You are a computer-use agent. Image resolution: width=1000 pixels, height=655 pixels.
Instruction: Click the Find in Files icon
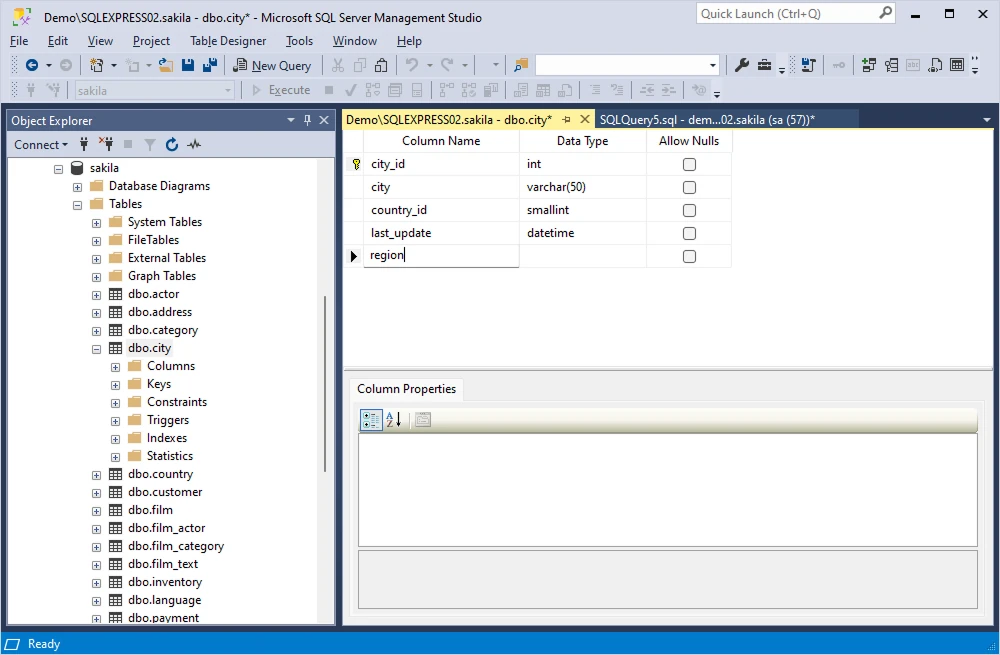click(x=521, y=65)
